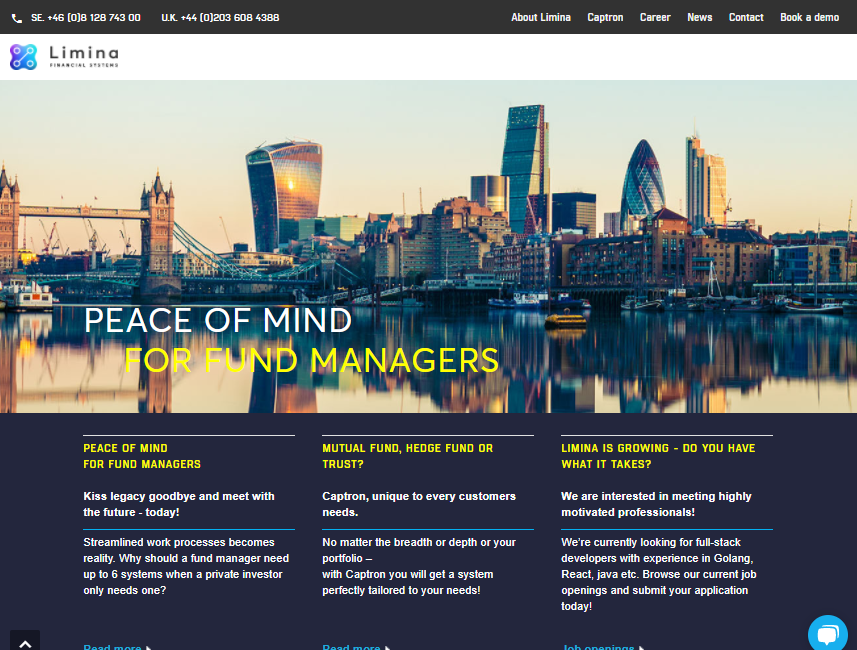Click the arrow beside Job openings

[639, 647]
